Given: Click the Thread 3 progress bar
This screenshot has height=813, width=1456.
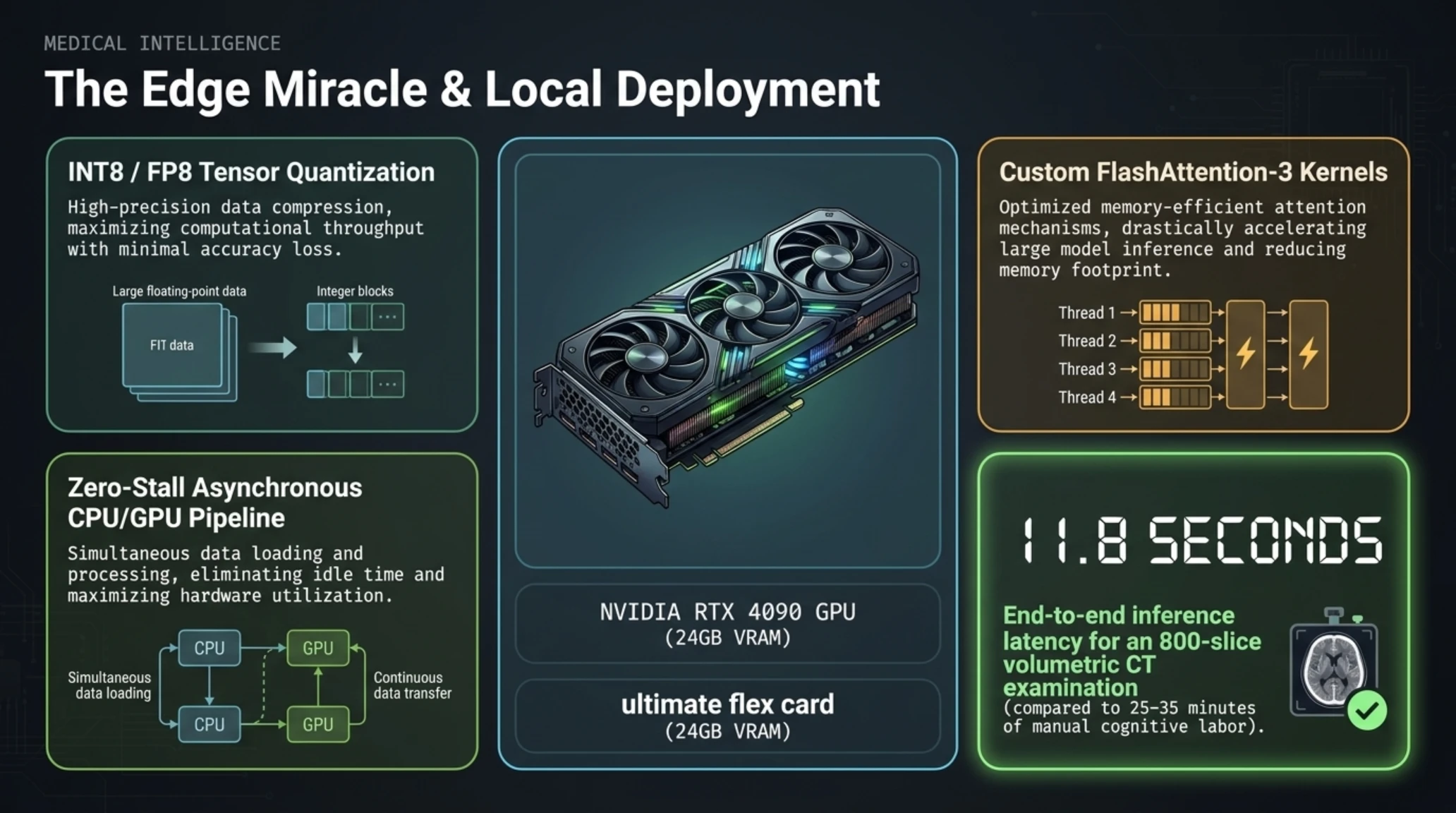Looking at the screenshot, I should 1175,369.
